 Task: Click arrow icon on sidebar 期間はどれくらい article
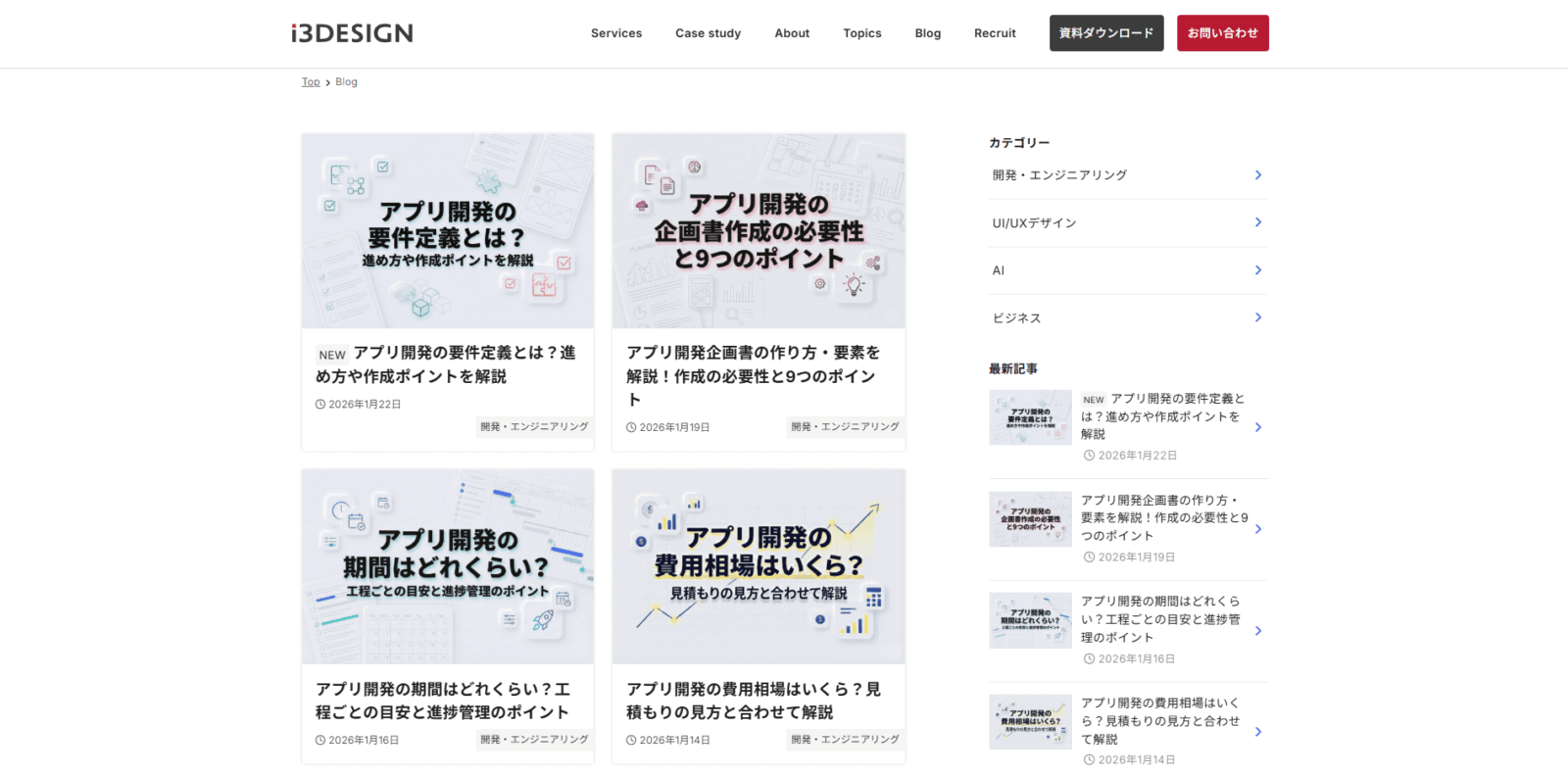coord(1258,631)
